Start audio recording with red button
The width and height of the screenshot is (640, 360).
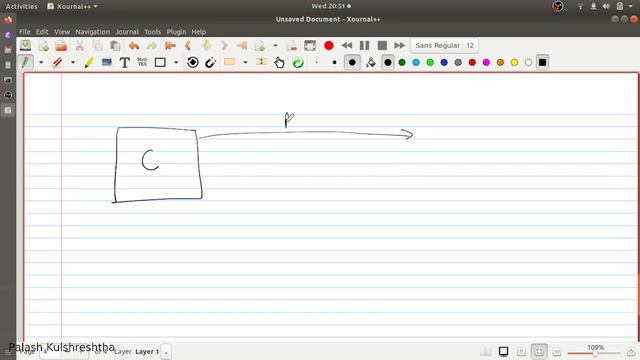pyautogui.click(x=329, y=45)
